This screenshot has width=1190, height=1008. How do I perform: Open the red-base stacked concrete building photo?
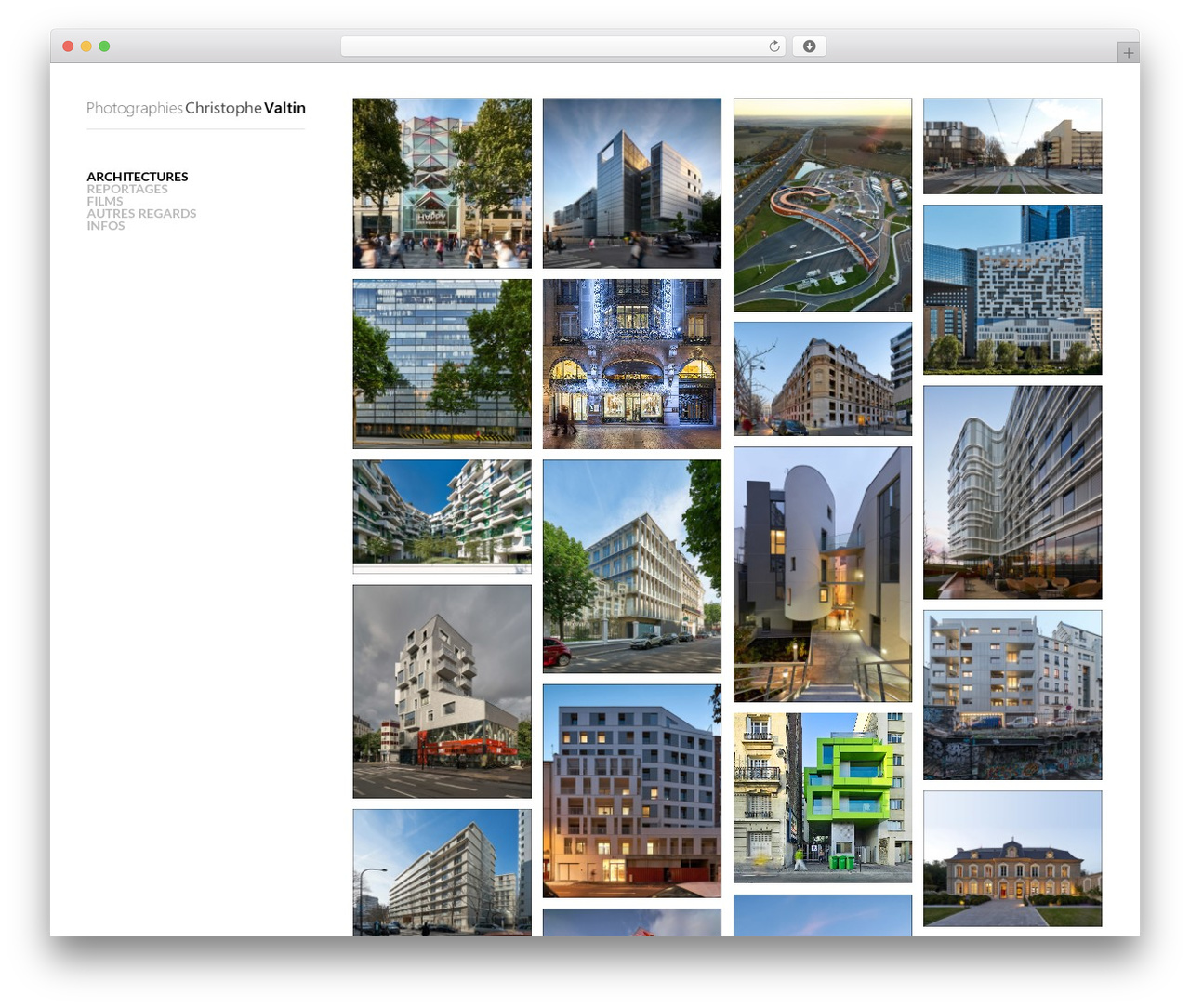pos(443,691)
